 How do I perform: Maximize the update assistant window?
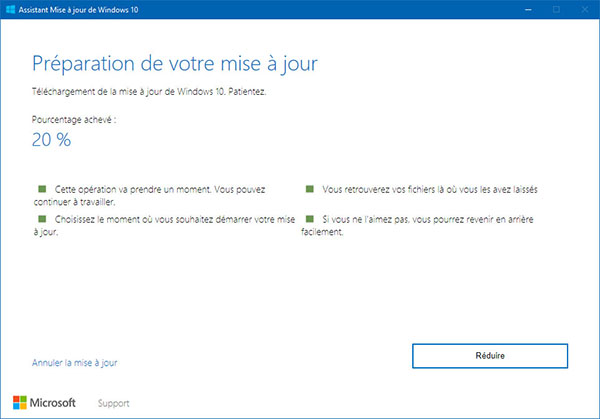(x=555, y=11)
